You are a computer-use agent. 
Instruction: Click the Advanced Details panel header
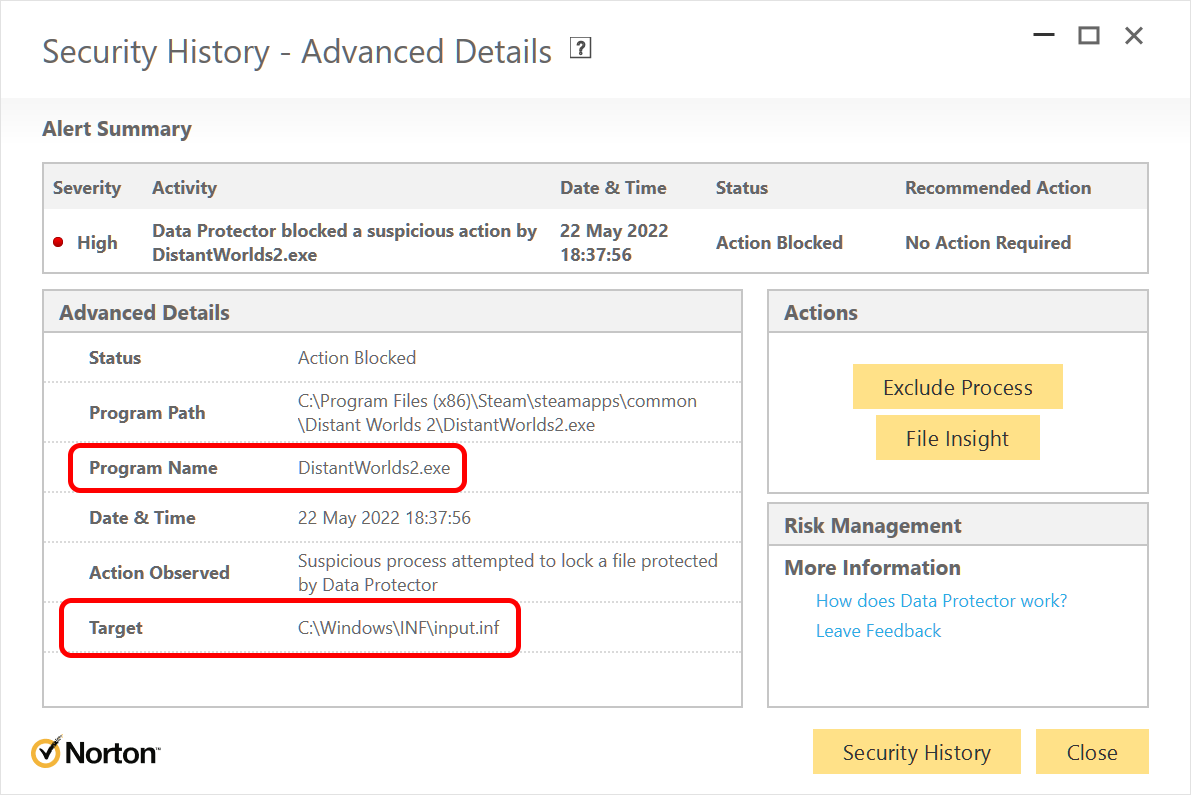(392, 312)
